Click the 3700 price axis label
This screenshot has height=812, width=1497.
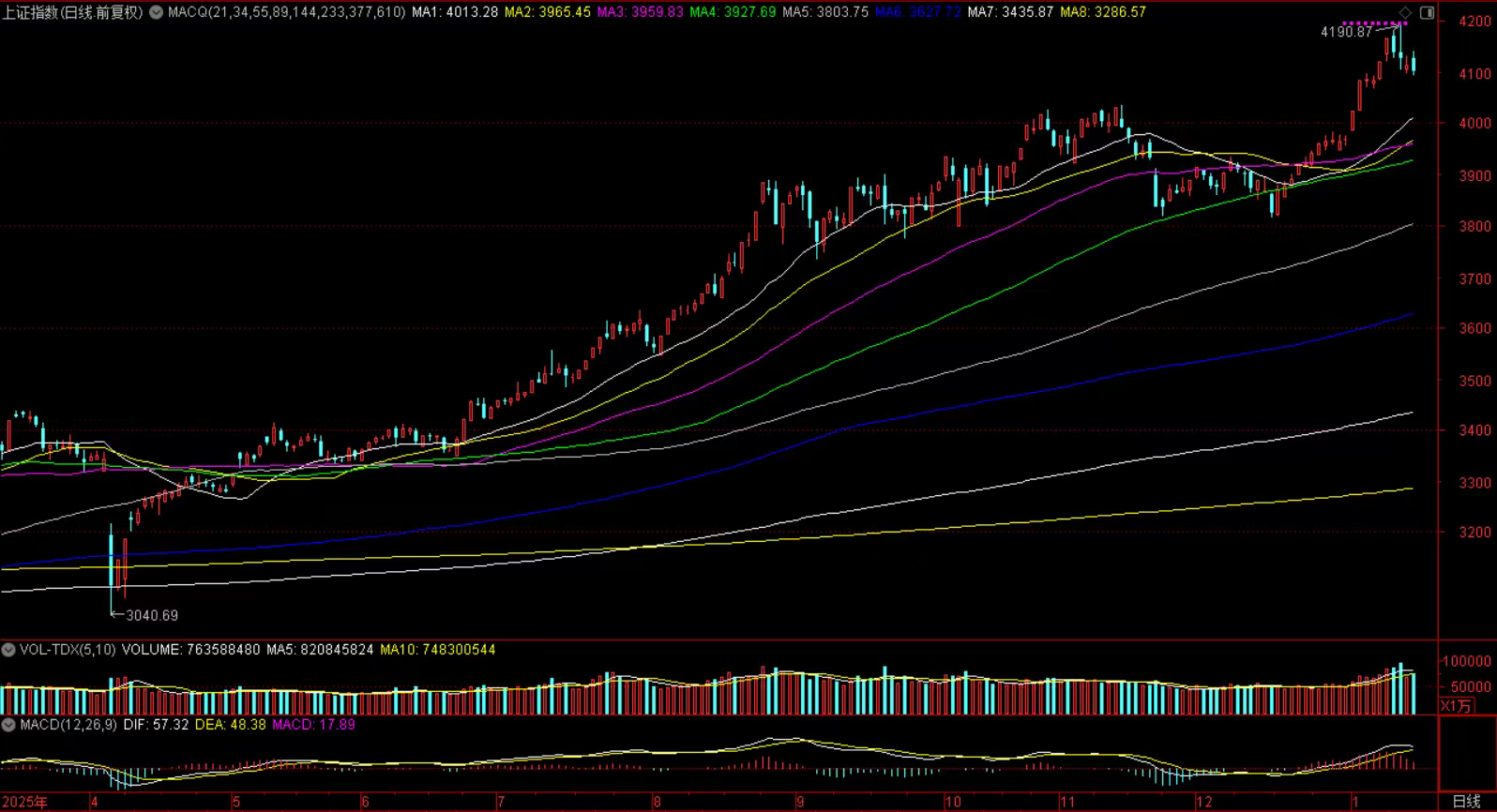point(1475,278)
